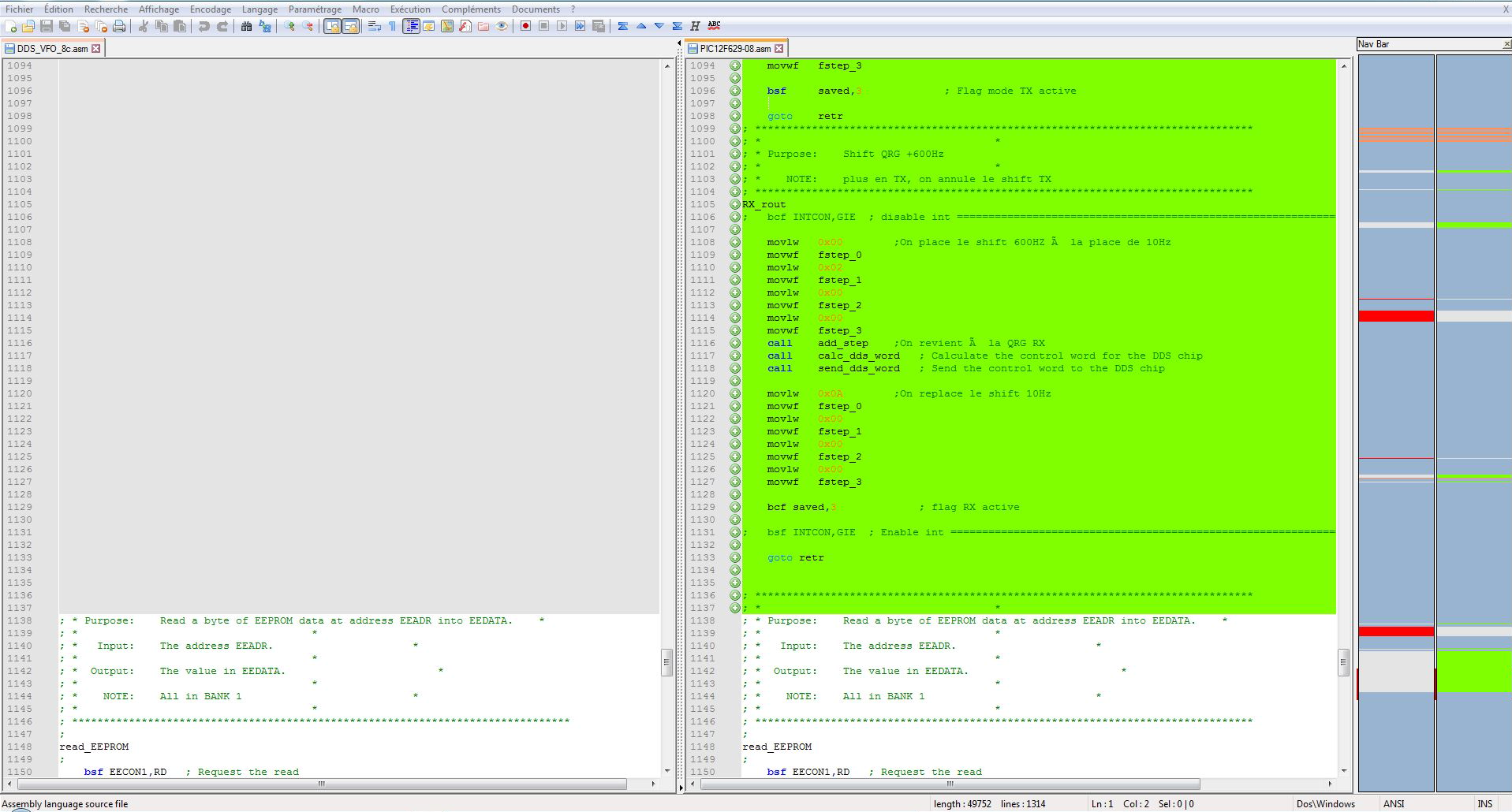Click 'call add_step' line in right pane
The width and height of the screenshot is (1512, 812).
tap(817, 344)
